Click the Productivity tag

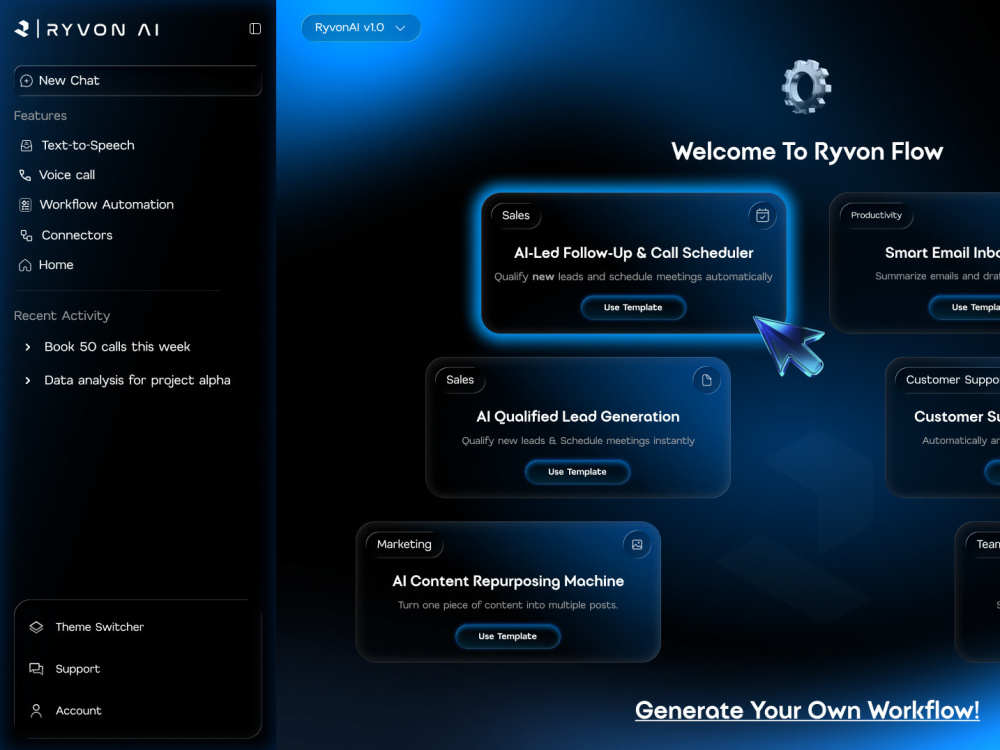[876, 216]
